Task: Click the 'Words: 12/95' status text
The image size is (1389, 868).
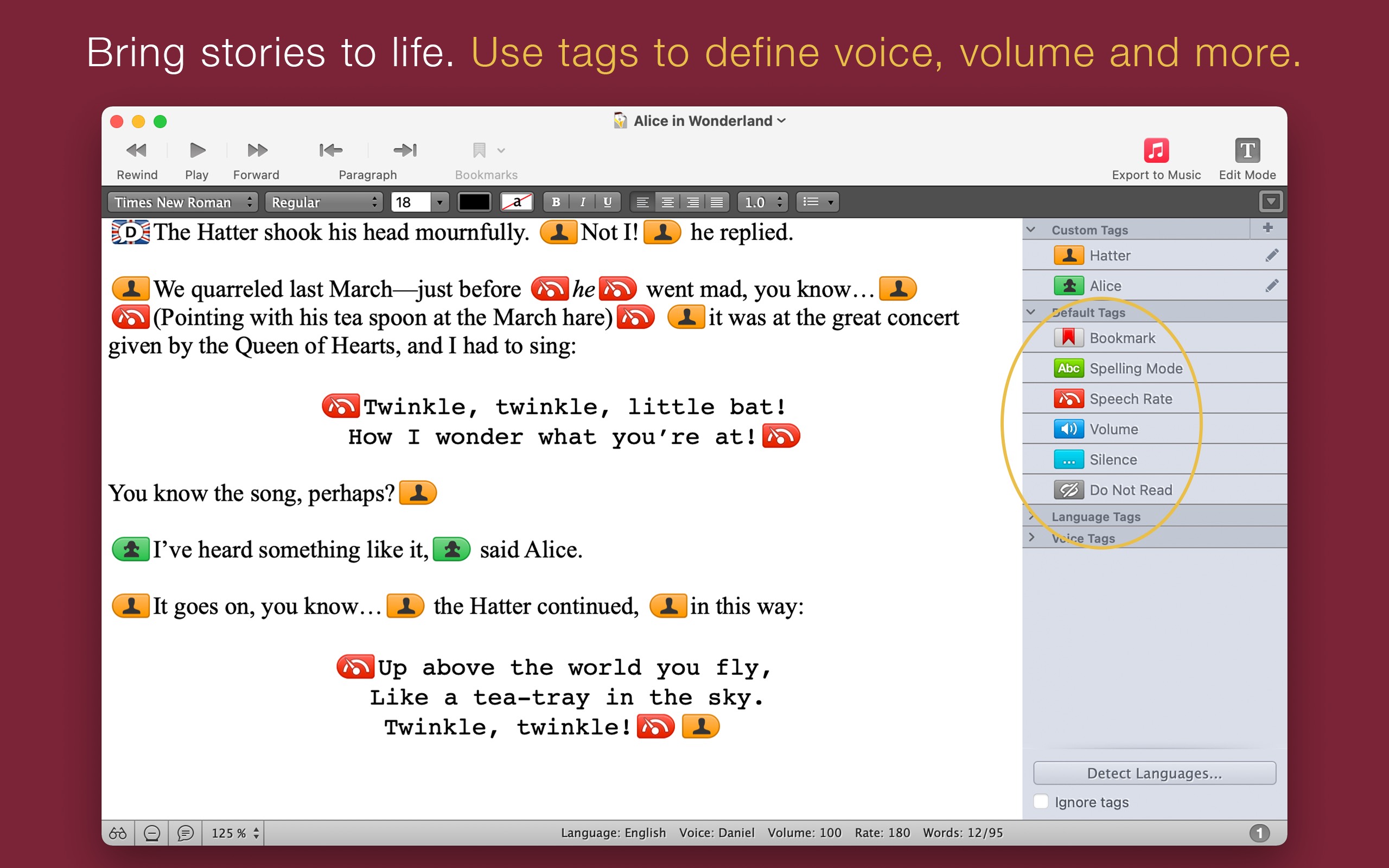Action: (963, 833)
